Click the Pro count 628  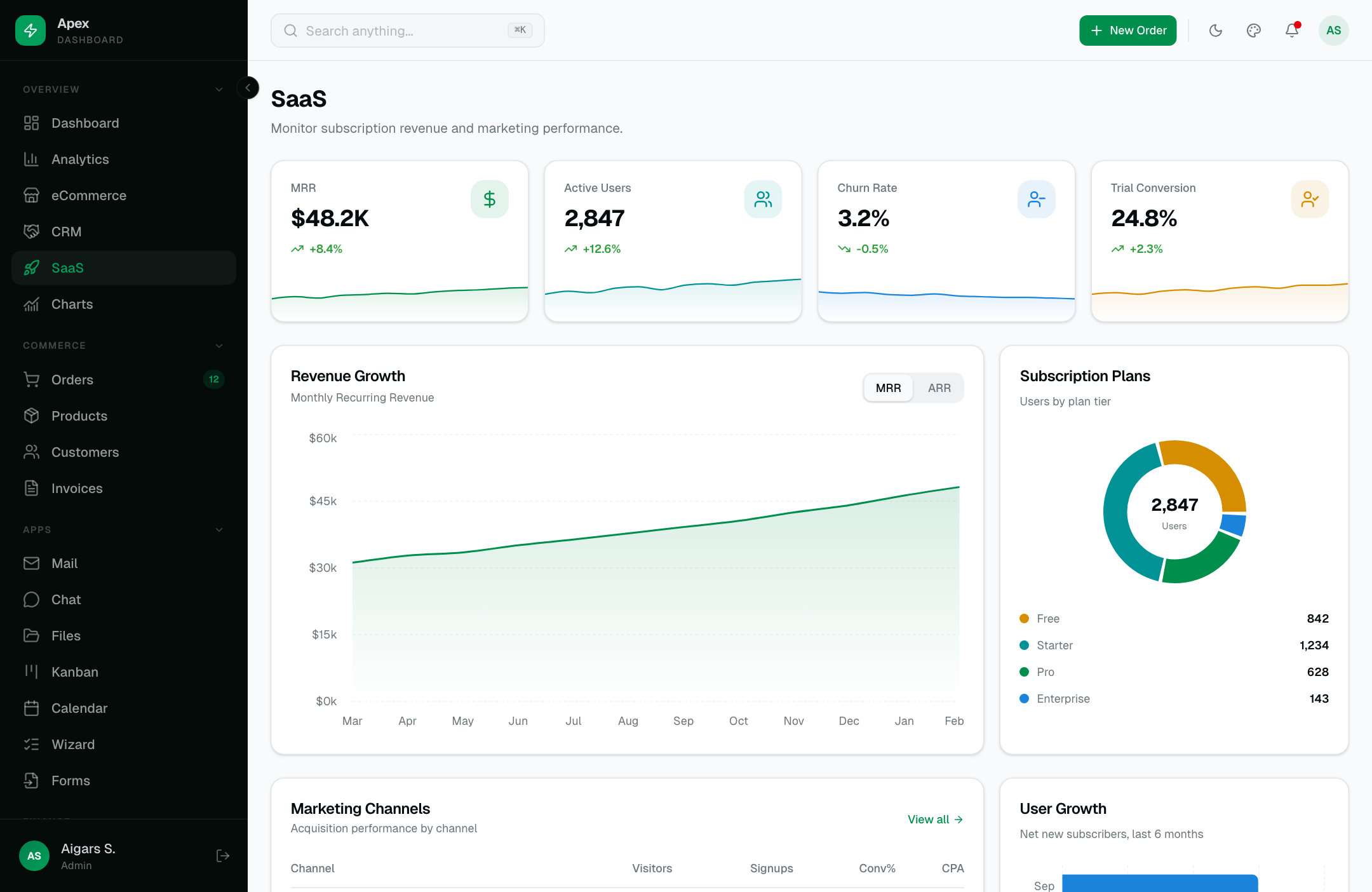point(1318,672)
